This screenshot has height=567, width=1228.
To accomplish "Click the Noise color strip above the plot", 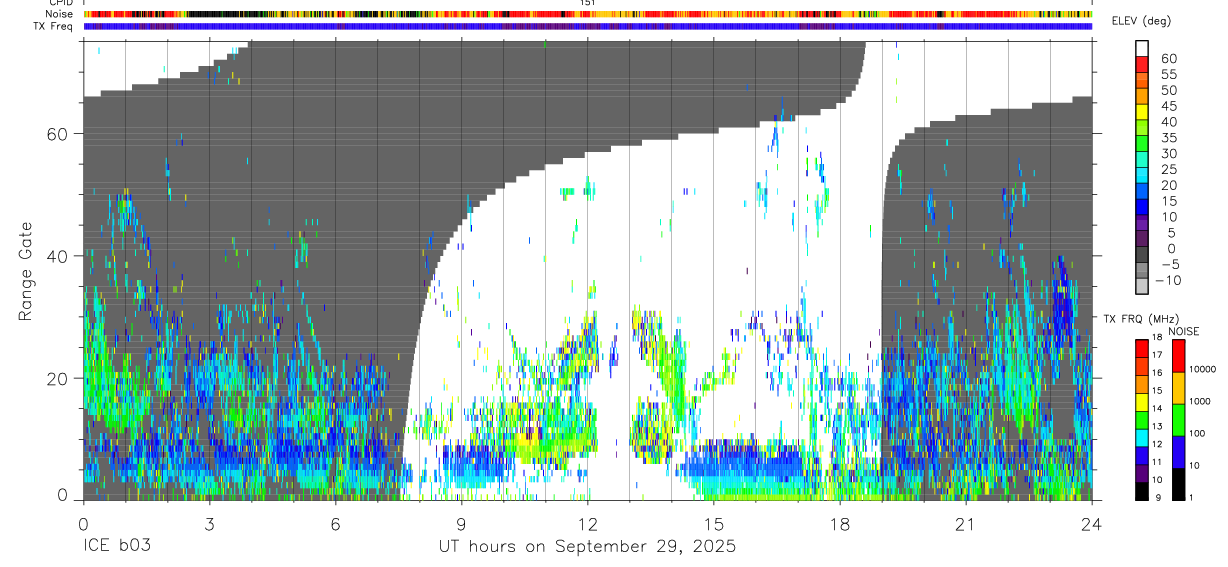I will click(x=588, y=14).
